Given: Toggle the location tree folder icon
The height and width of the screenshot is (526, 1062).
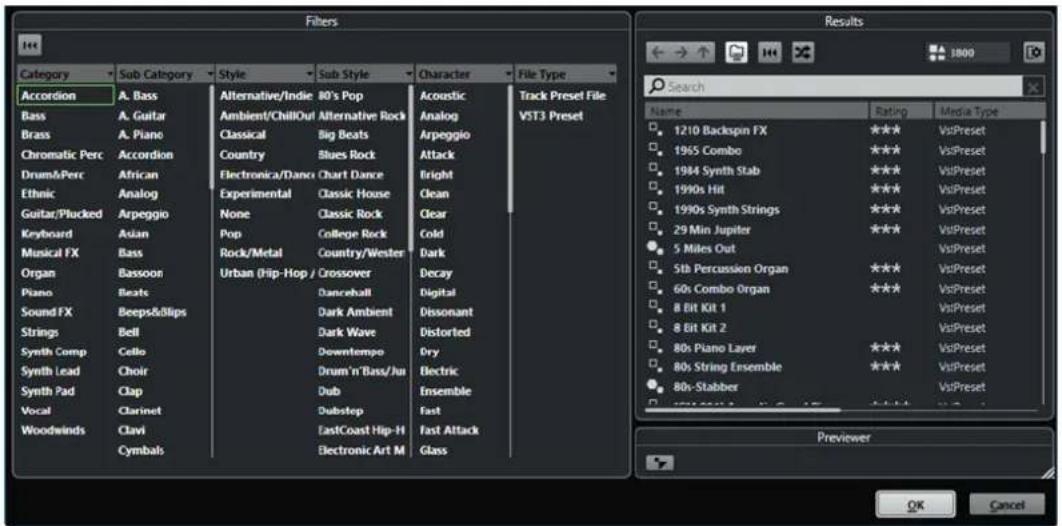Looking at the screenshot, I should point(736,53).
